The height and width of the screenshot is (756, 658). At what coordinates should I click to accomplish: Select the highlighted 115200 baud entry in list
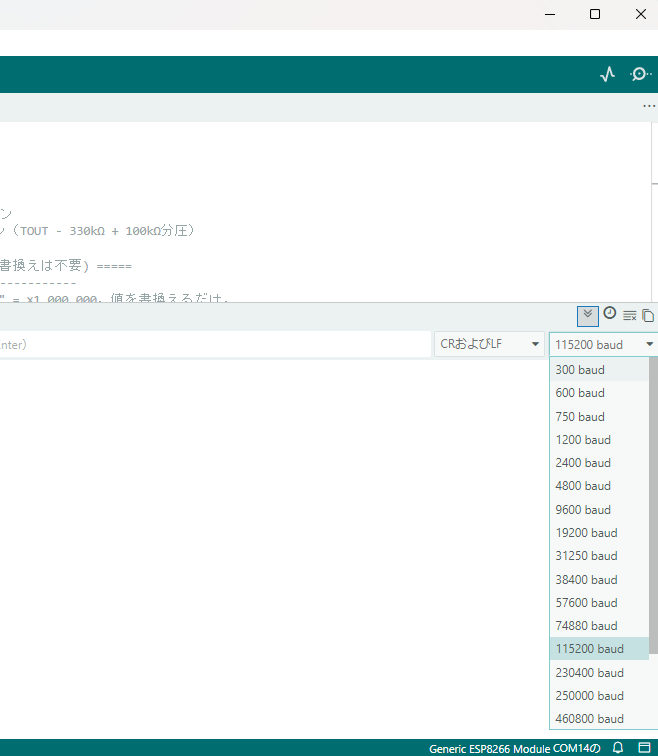point(599,649)
